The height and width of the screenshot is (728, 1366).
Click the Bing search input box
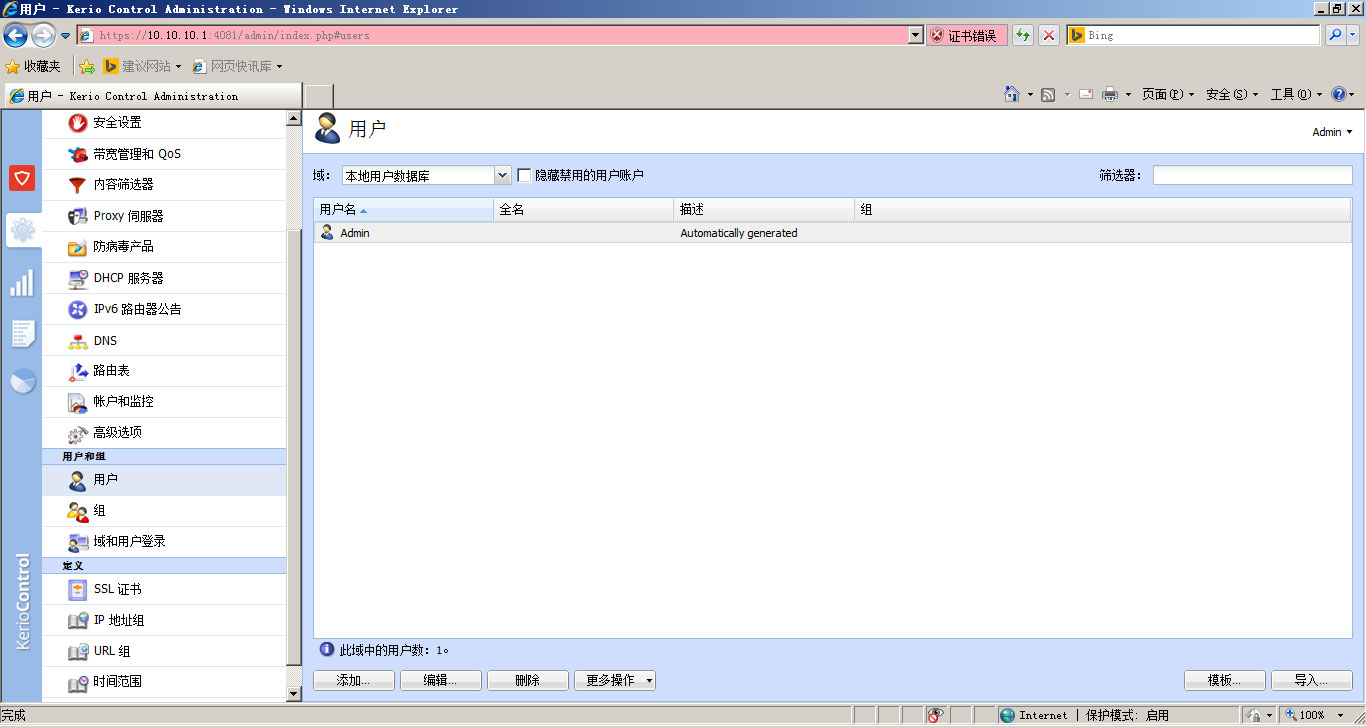click(1193, 36)
